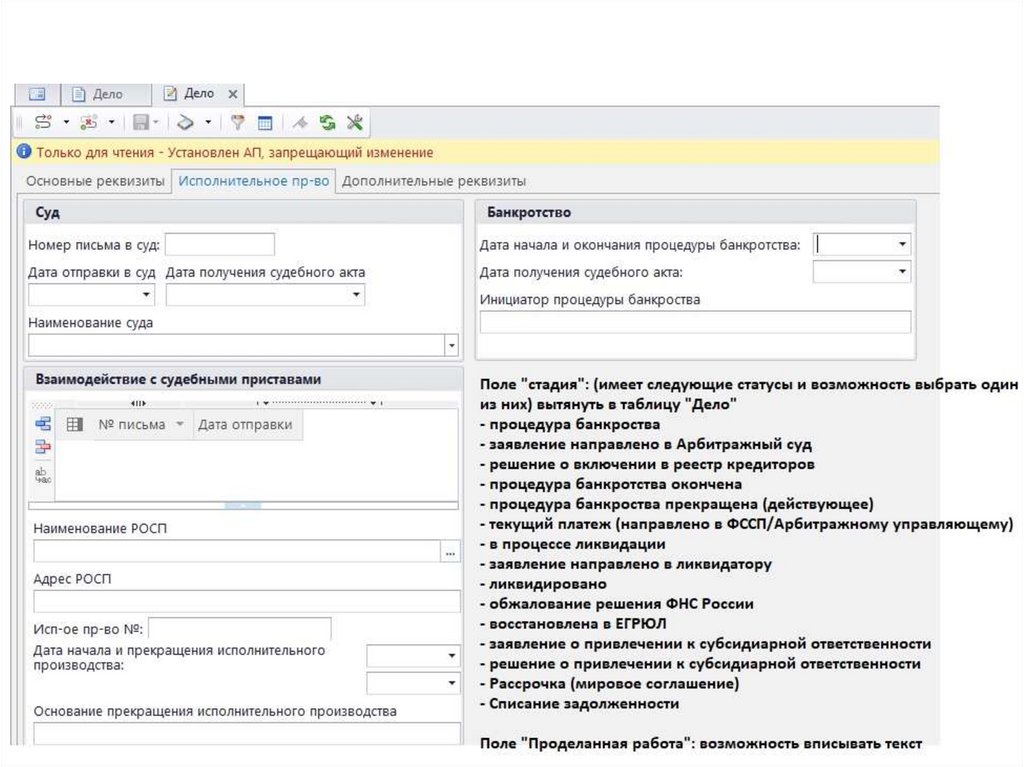The width and height of the screenshot is (1024, 767).
Task: Open the tools wrench settings icon
Action: click(354, 122)
